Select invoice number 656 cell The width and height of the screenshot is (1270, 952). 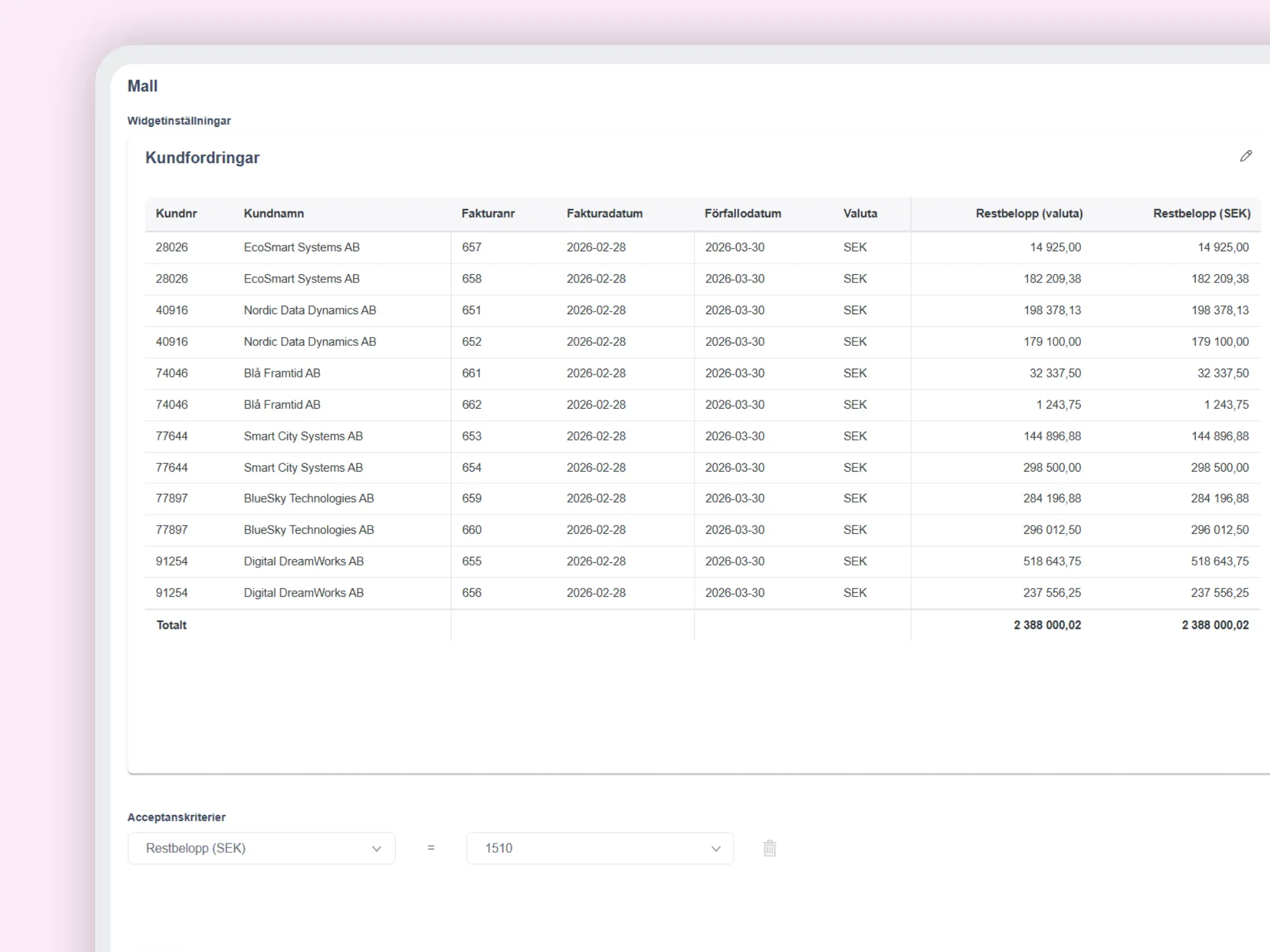click(472, 592)
